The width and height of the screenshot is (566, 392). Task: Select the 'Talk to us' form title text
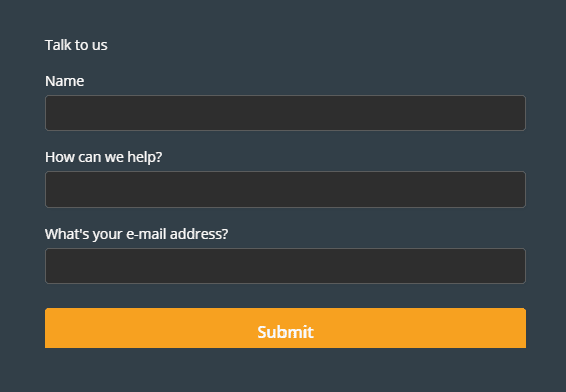(76, 45)
